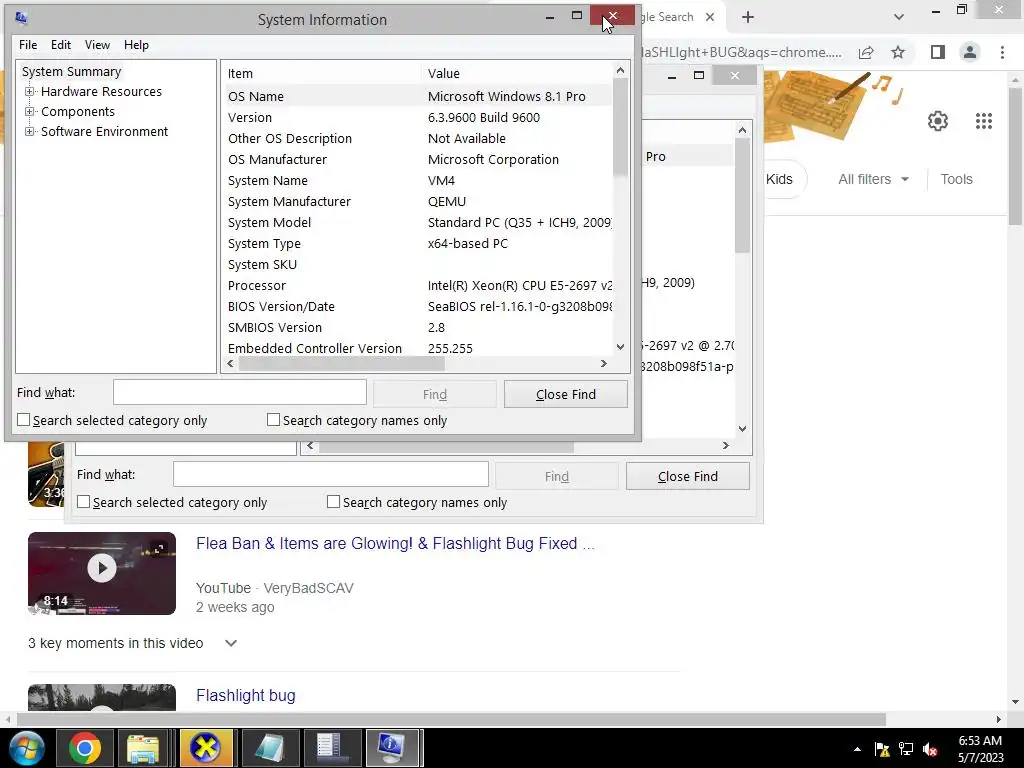Click the muted volume tray icon
Image resolution: width=1024 pixels, height=768 pixels.
(930, 749)
